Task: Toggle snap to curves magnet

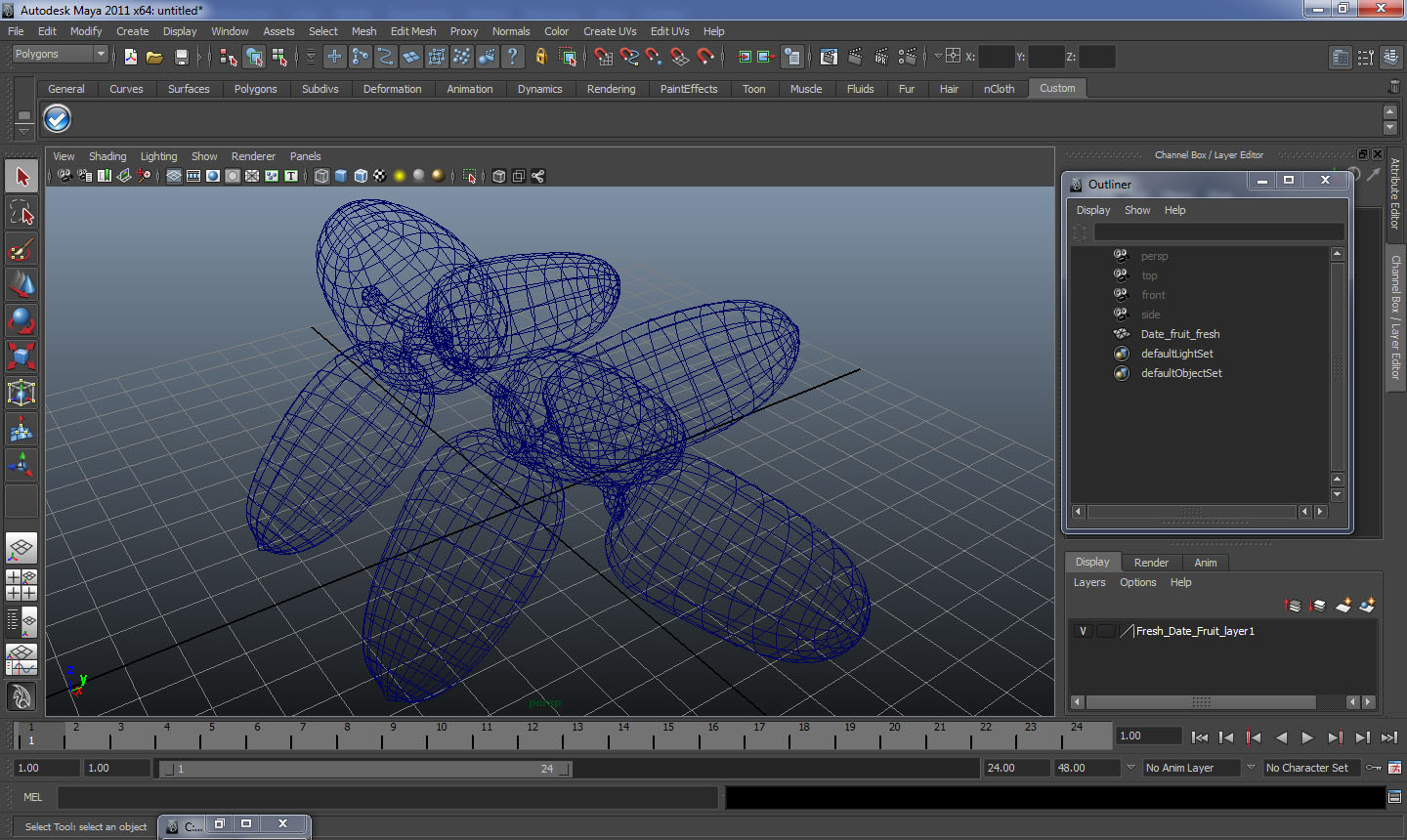Action: point(629,57)
